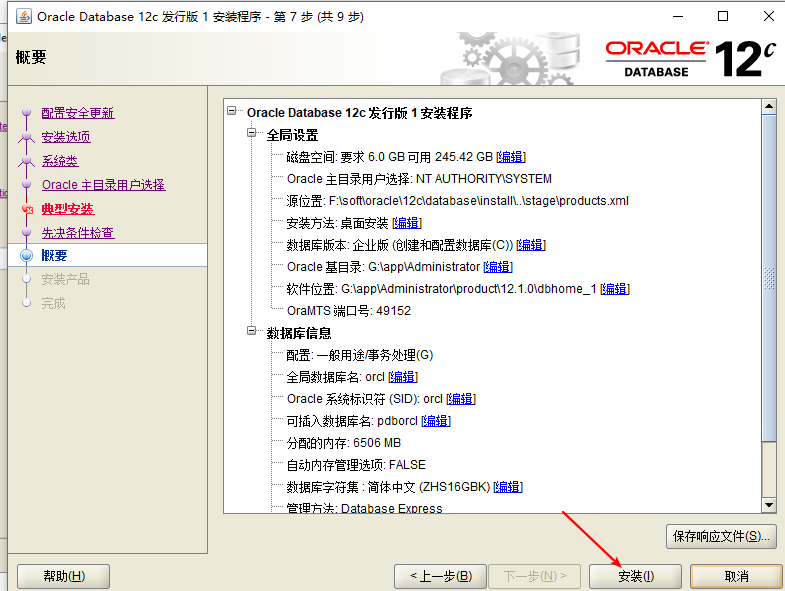785x591 pixels.
Task: Edit the 磁盘空间 setting link
Action: [x=511, y=157]
